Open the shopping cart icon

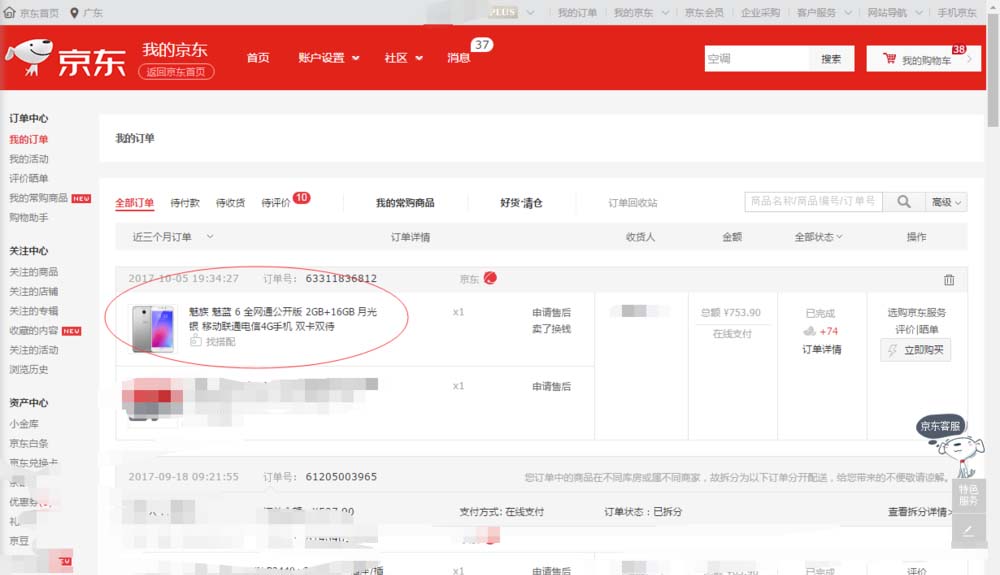click(x=889, y=59)
